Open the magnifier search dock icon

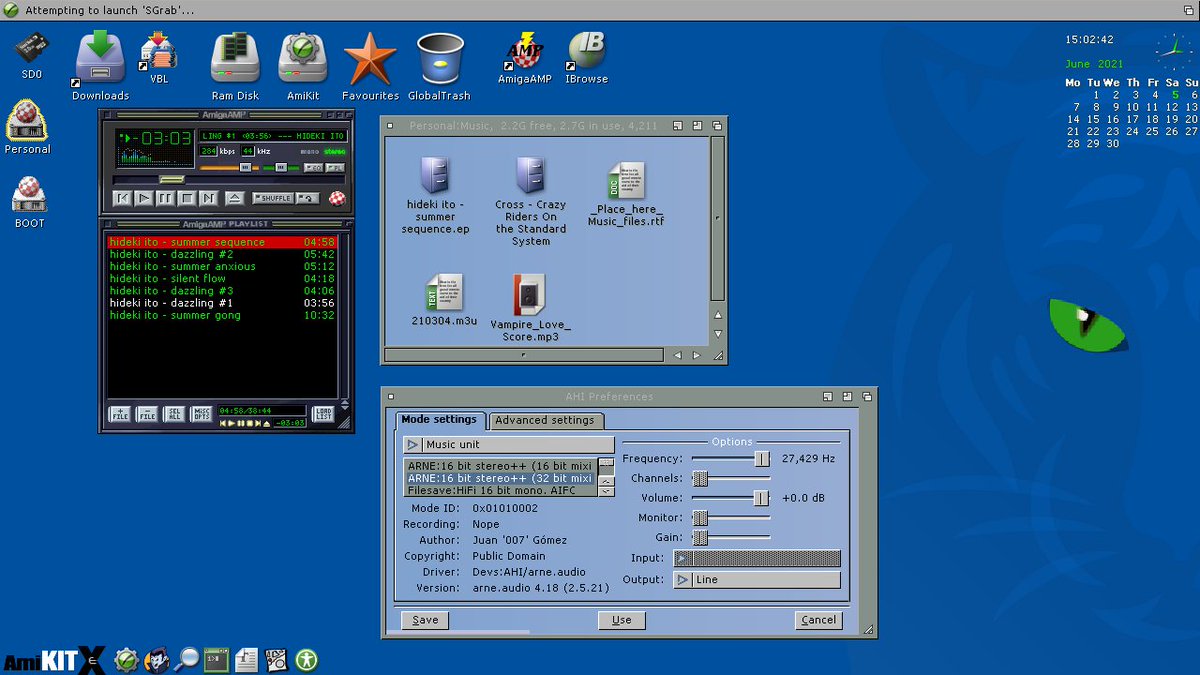click(186, 659)
